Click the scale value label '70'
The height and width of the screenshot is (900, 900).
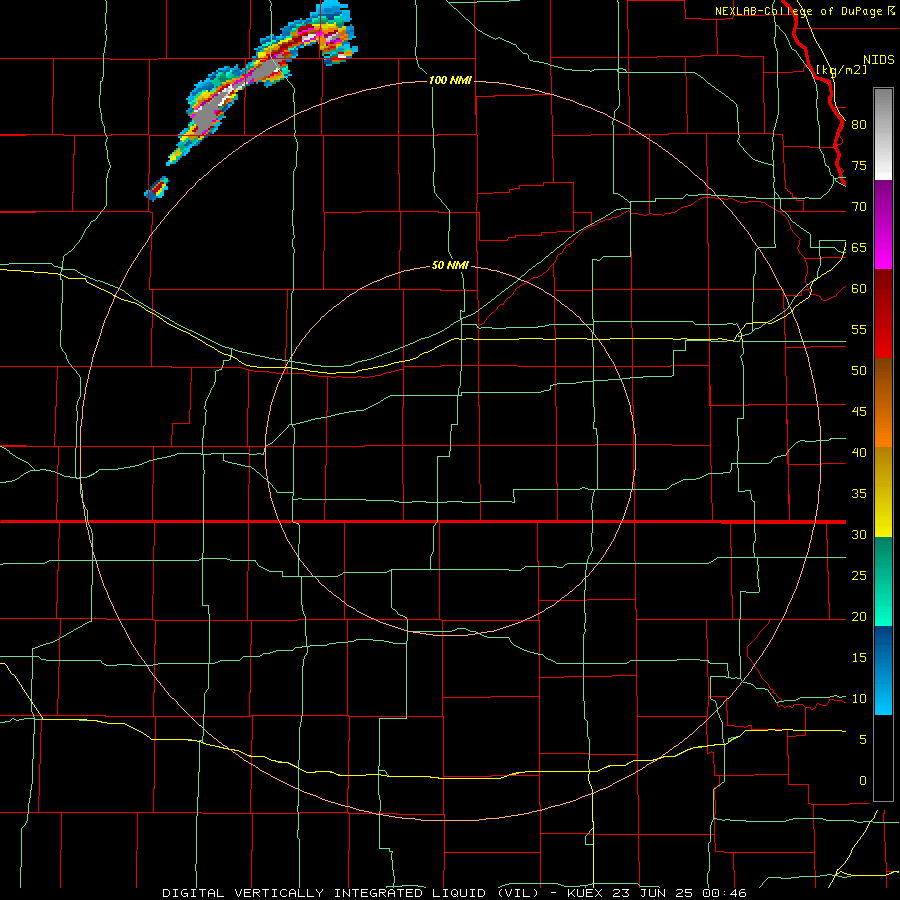tap(859, 207)
